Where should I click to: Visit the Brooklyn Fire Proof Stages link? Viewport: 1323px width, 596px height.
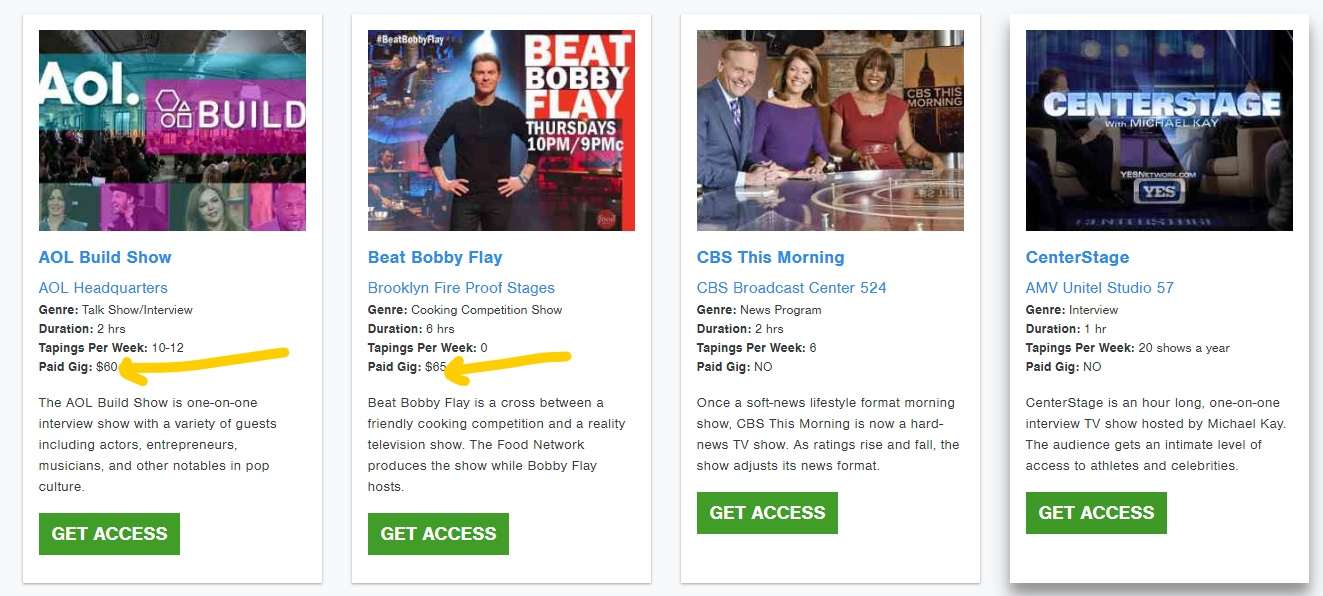click(x=461, y=288)
